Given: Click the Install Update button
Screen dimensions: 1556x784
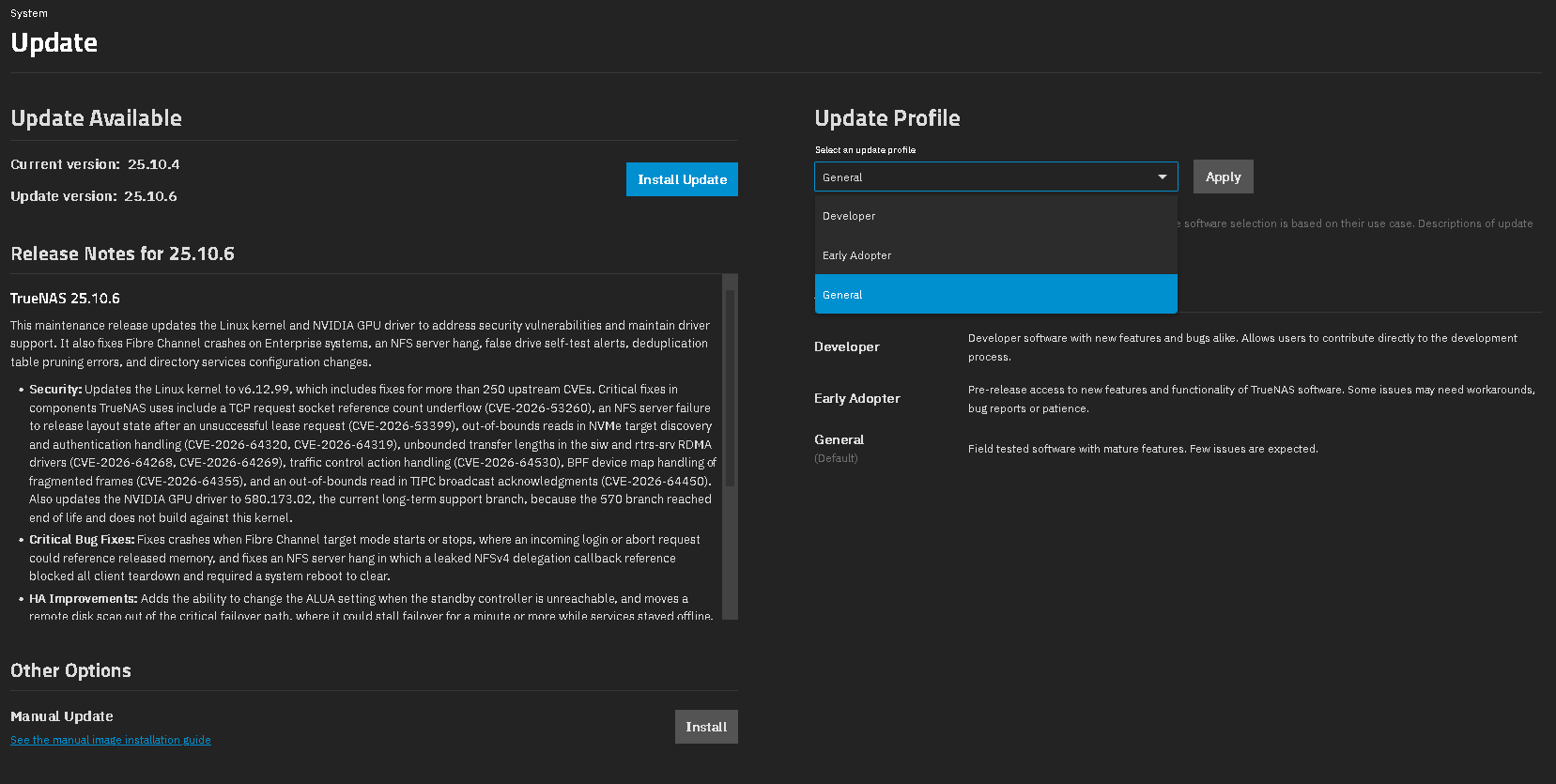Looking at the screenshot, I should tap(682, 179).
